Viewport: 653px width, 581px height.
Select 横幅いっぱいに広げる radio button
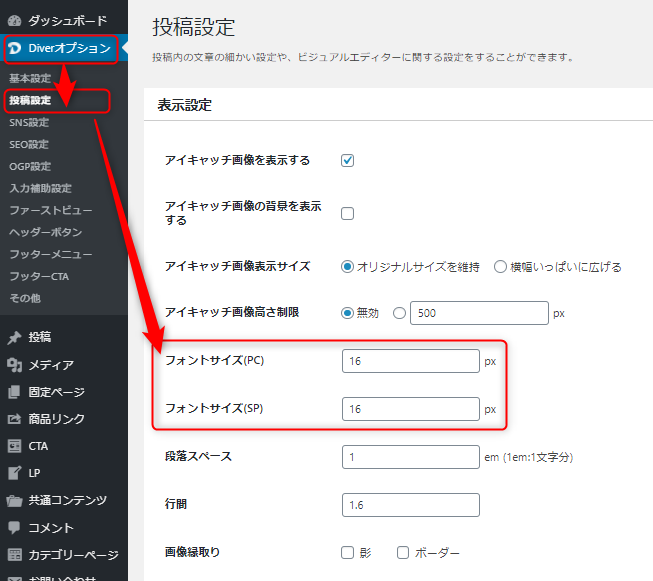[500, 267]
